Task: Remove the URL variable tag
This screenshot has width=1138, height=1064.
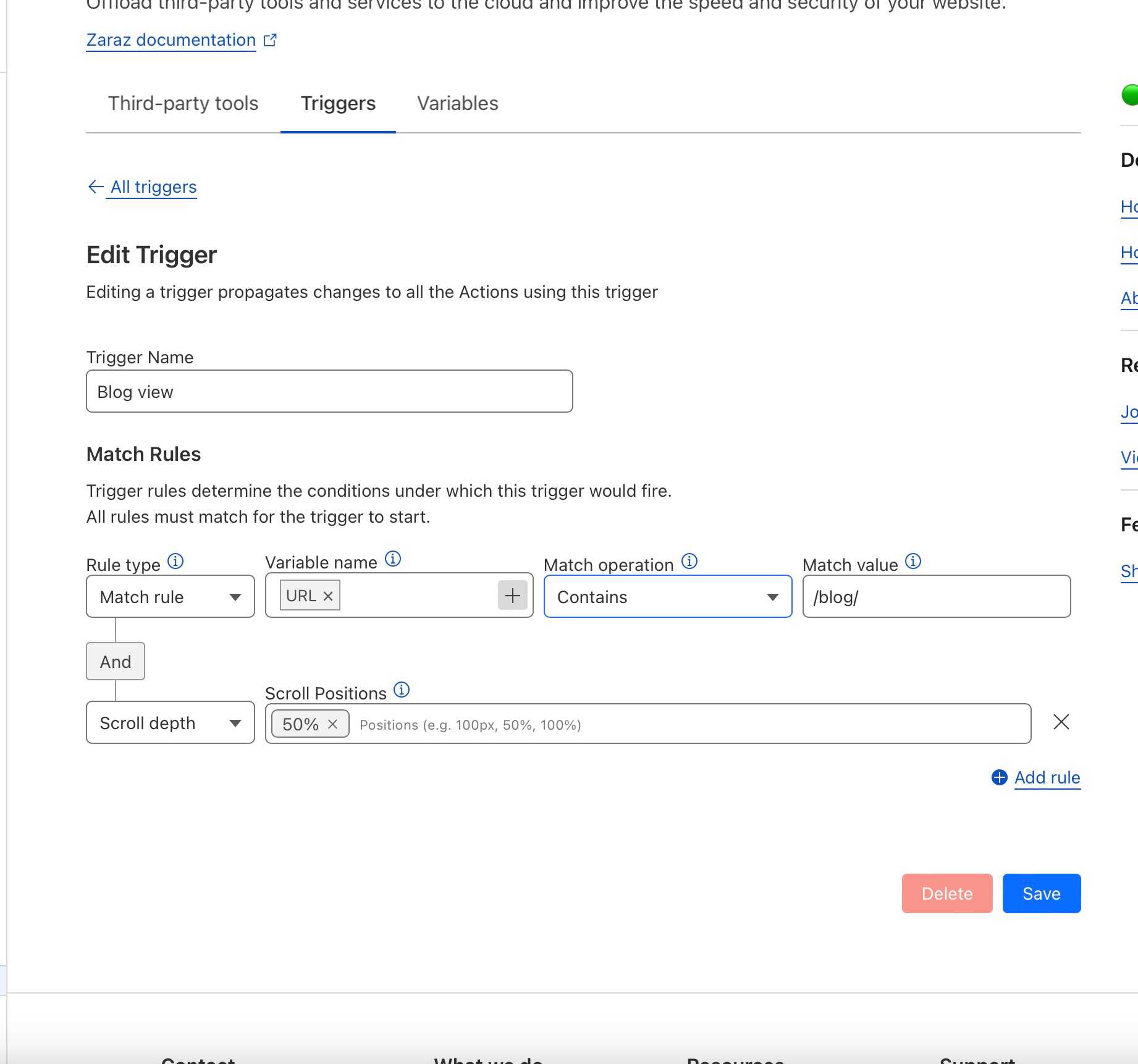Action: 328,596
